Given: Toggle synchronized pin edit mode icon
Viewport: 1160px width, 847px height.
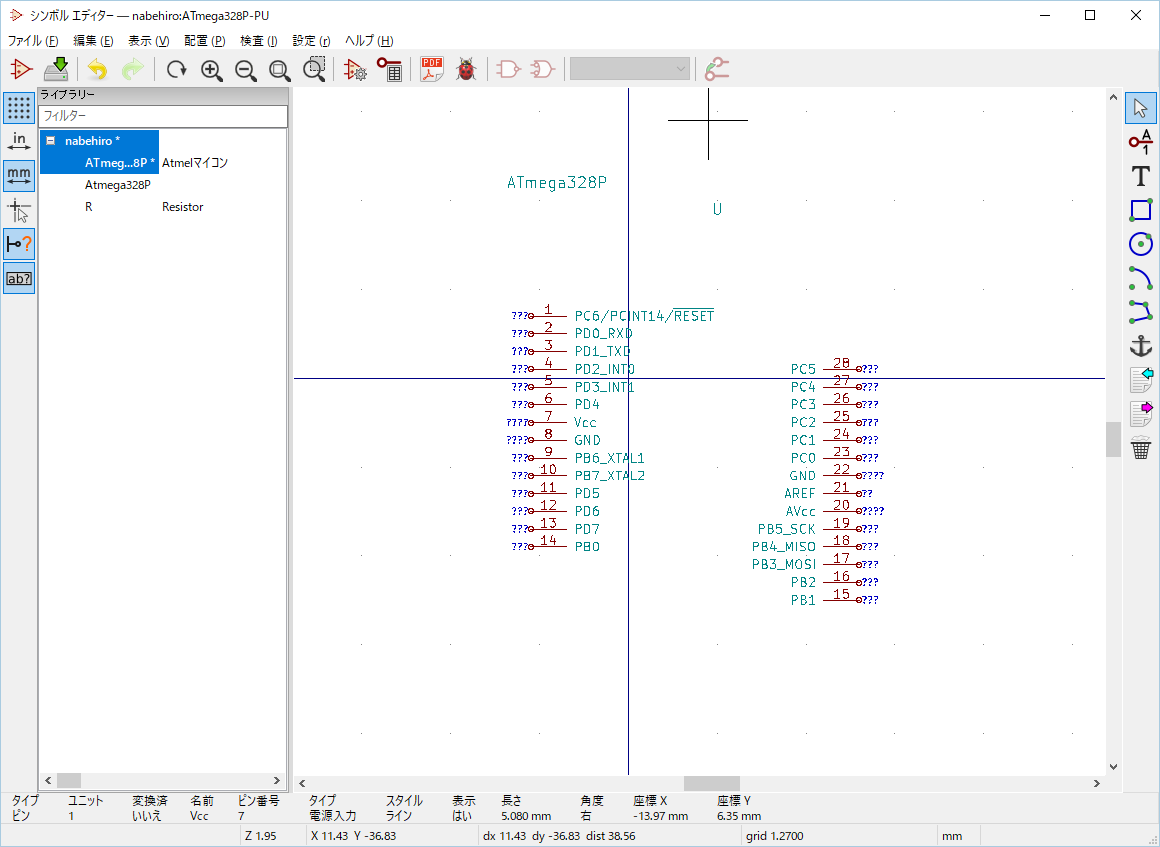Looking at the screenshot, I should (717, 70).
